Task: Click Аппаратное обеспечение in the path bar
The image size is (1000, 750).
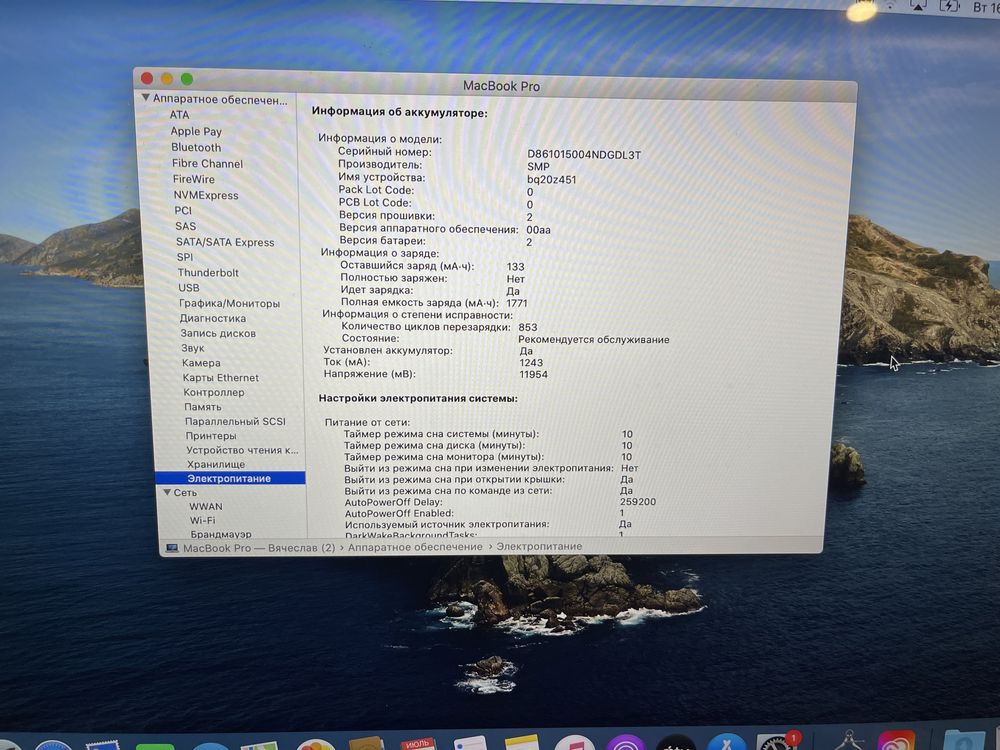Action: (415, 547)
